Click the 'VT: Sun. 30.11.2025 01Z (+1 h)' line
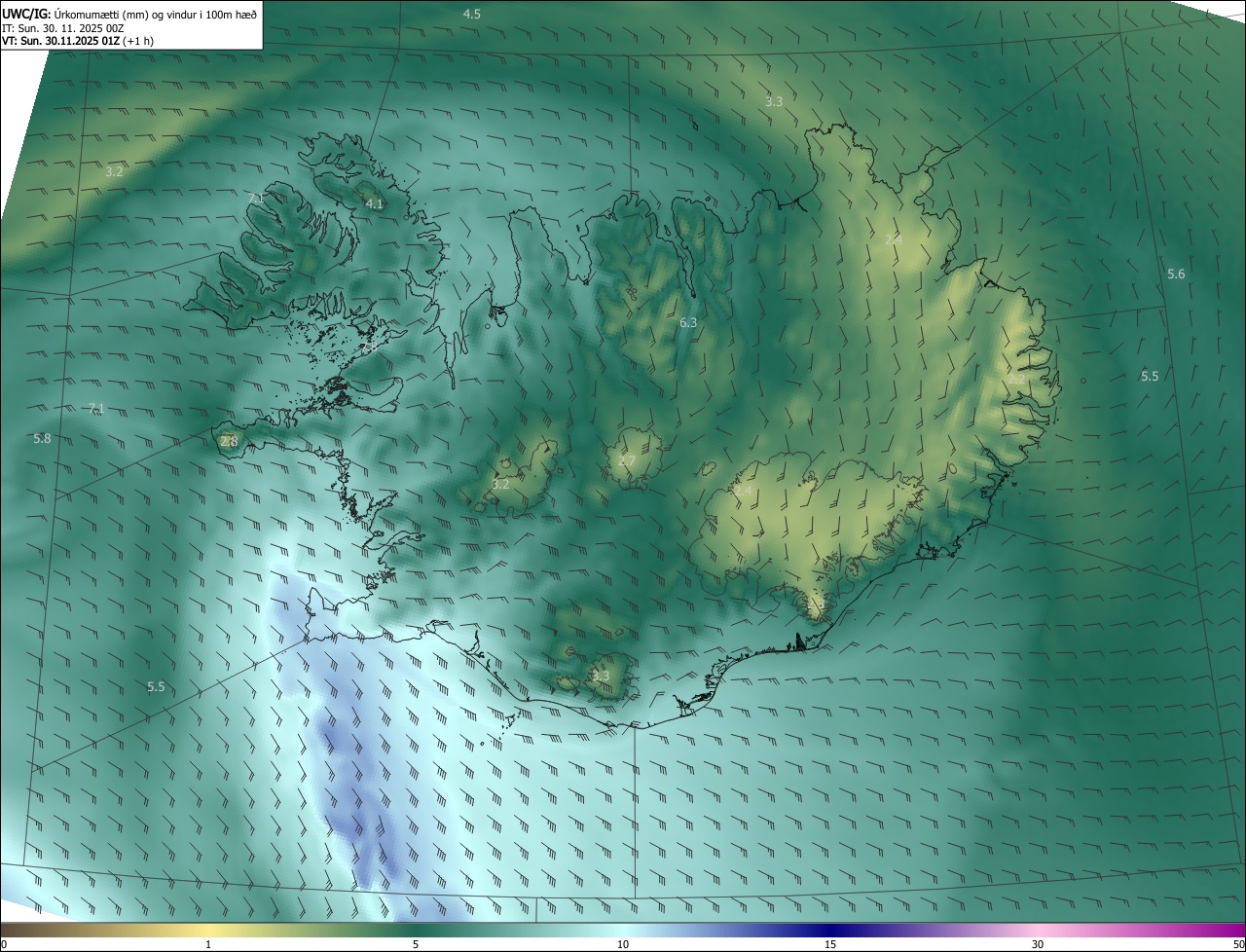This screenshot has width=1246, height=952. click(x=77, y=41)
